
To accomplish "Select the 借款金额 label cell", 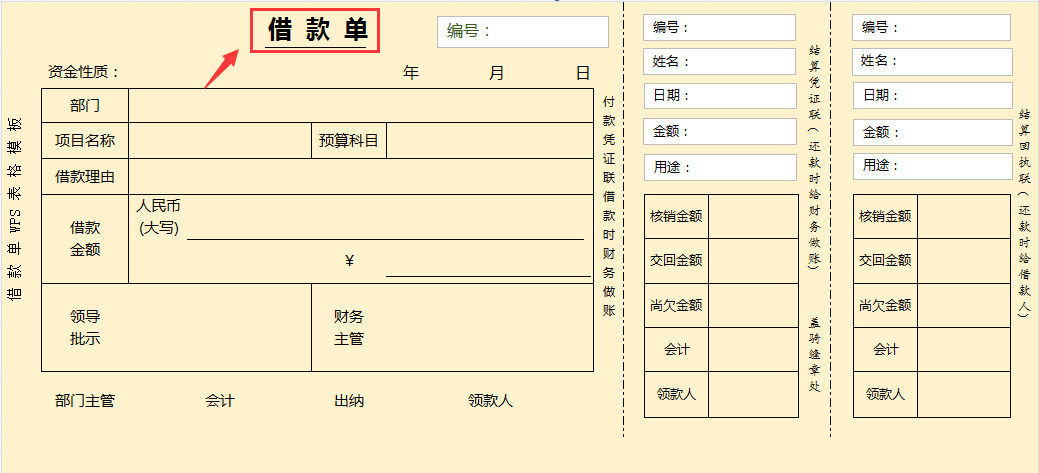I will [x=85, y=239].
